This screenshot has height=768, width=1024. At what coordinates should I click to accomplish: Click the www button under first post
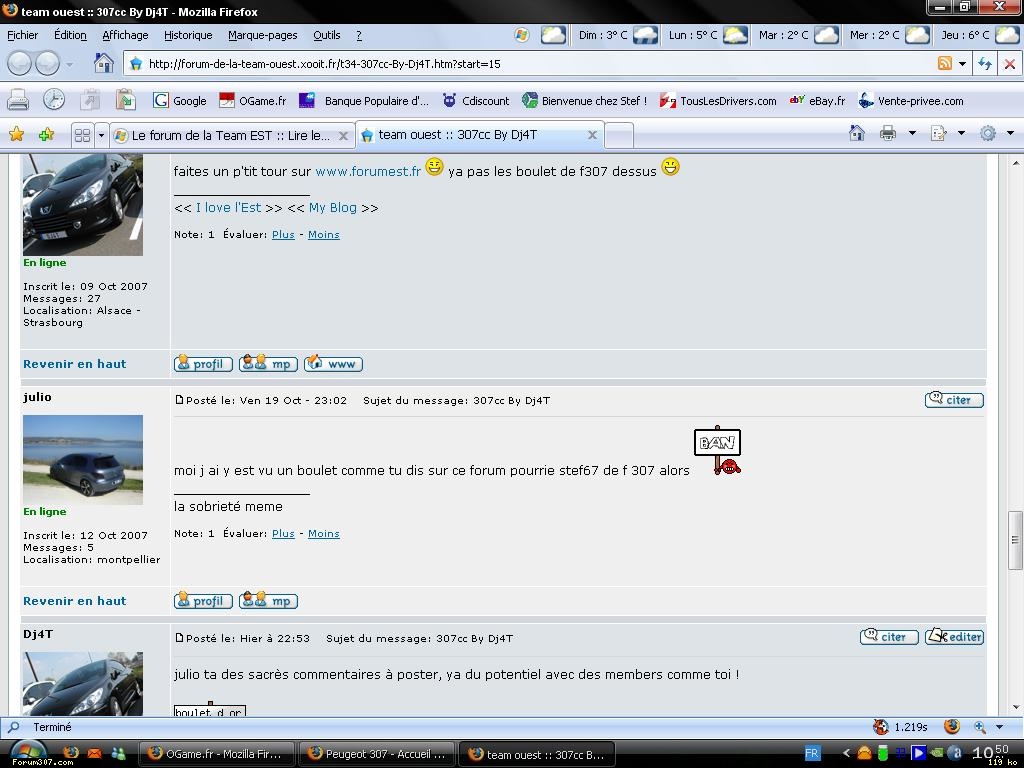point(333,364)
